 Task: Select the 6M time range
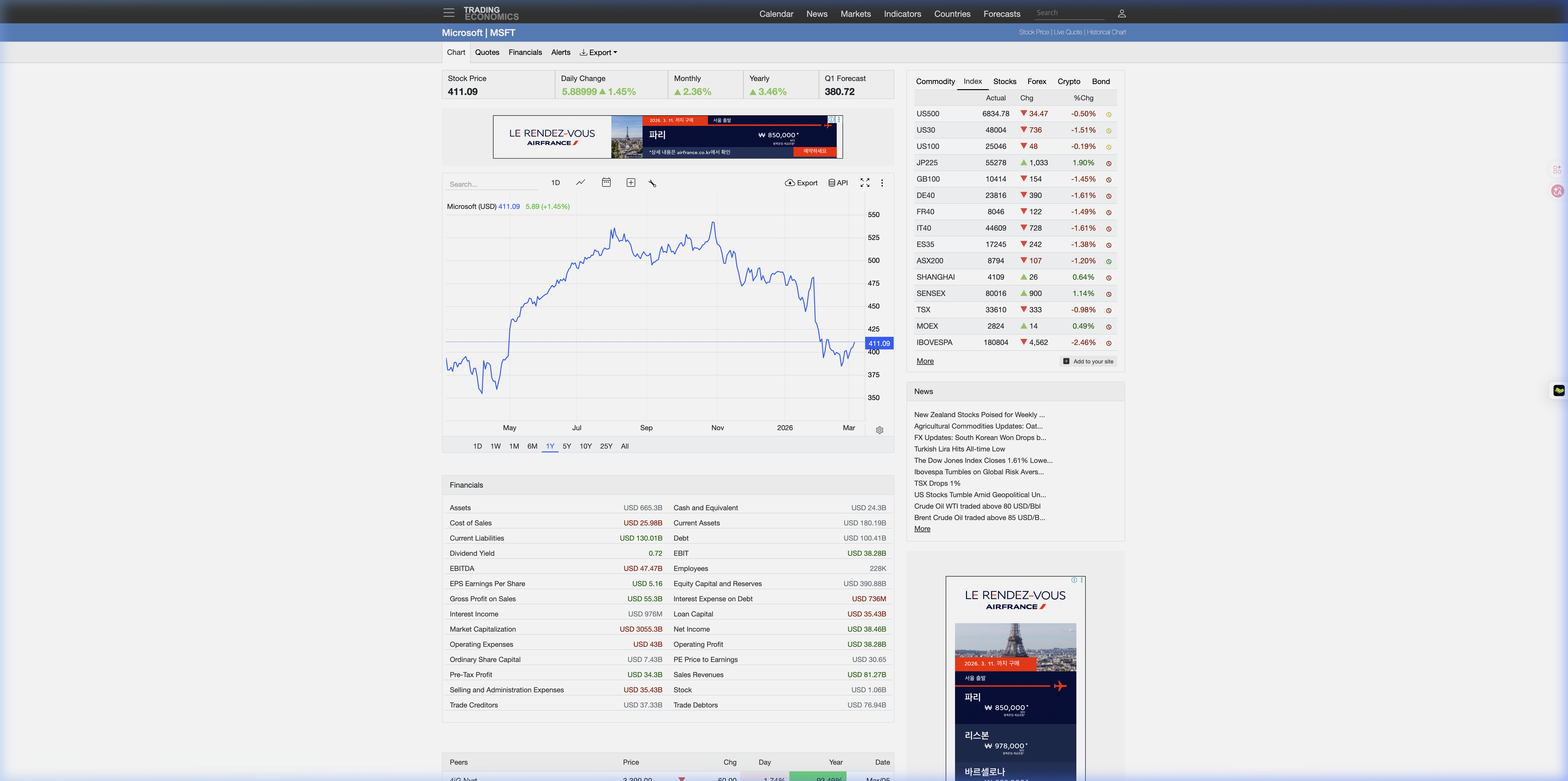coord(532,446)
